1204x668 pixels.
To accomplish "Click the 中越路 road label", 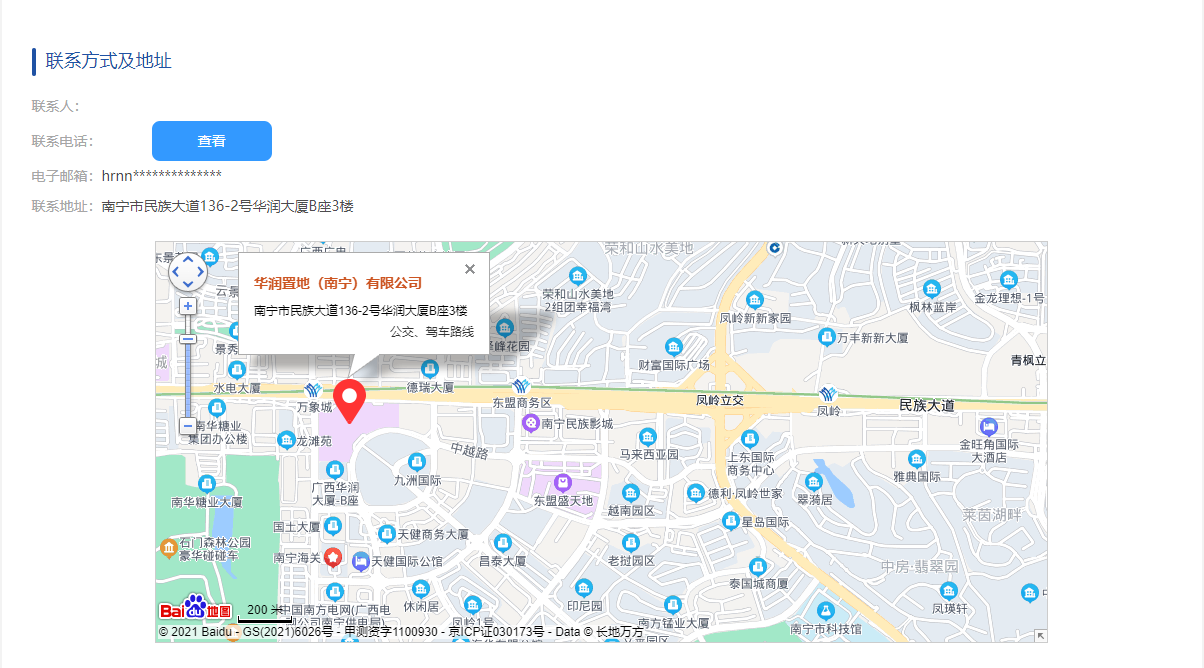I will 469,451.
